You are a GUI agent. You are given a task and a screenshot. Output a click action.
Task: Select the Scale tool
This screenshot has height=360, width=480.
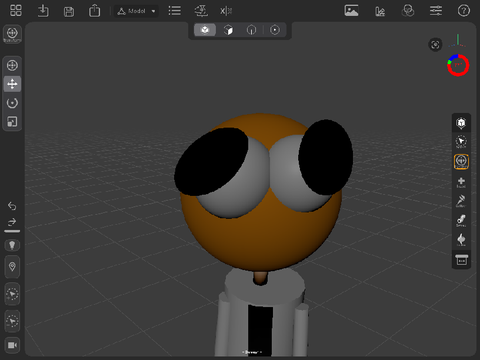pos(12,122)
